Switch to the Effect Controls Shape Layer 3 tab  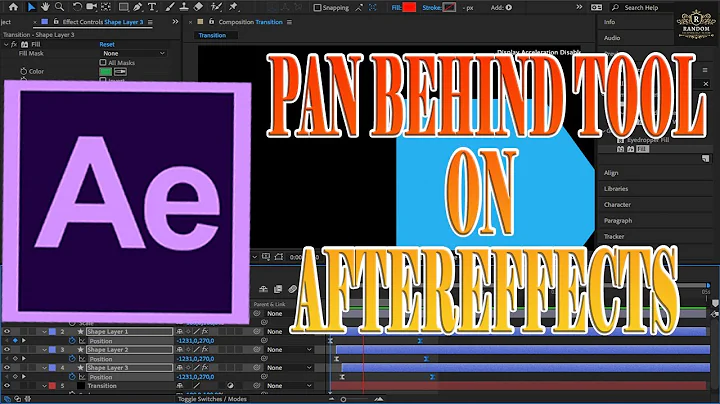(103, 22)
